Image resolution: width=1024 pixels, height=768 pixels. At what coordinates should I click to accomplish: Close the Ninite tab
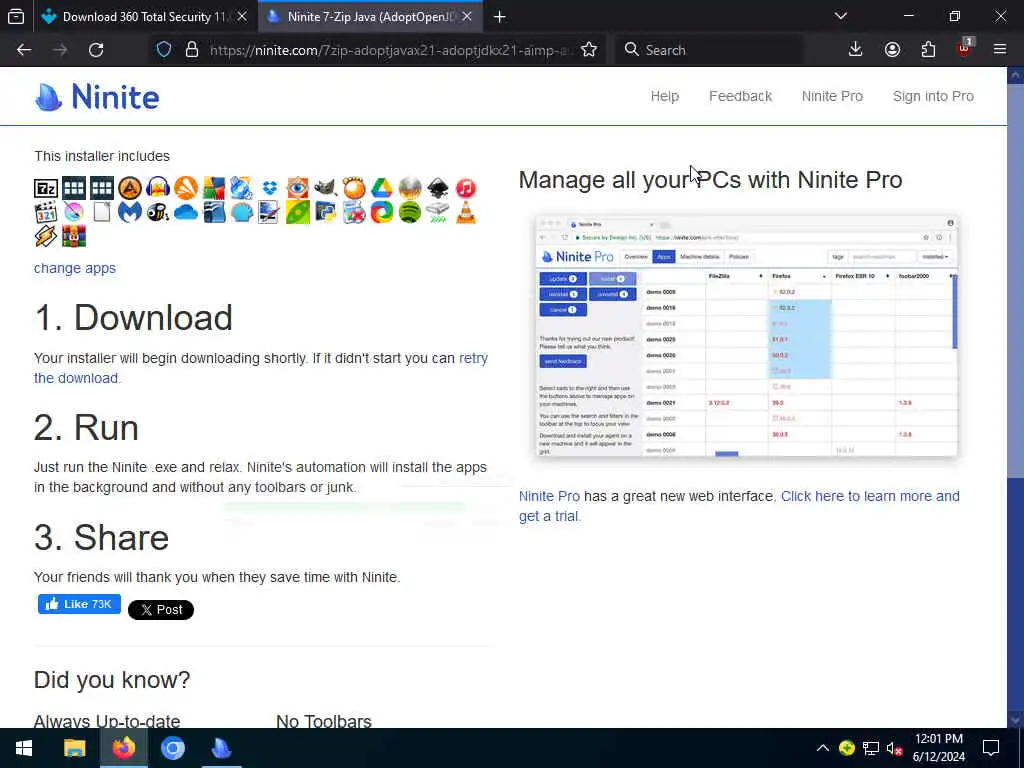(x=467, y=17)
